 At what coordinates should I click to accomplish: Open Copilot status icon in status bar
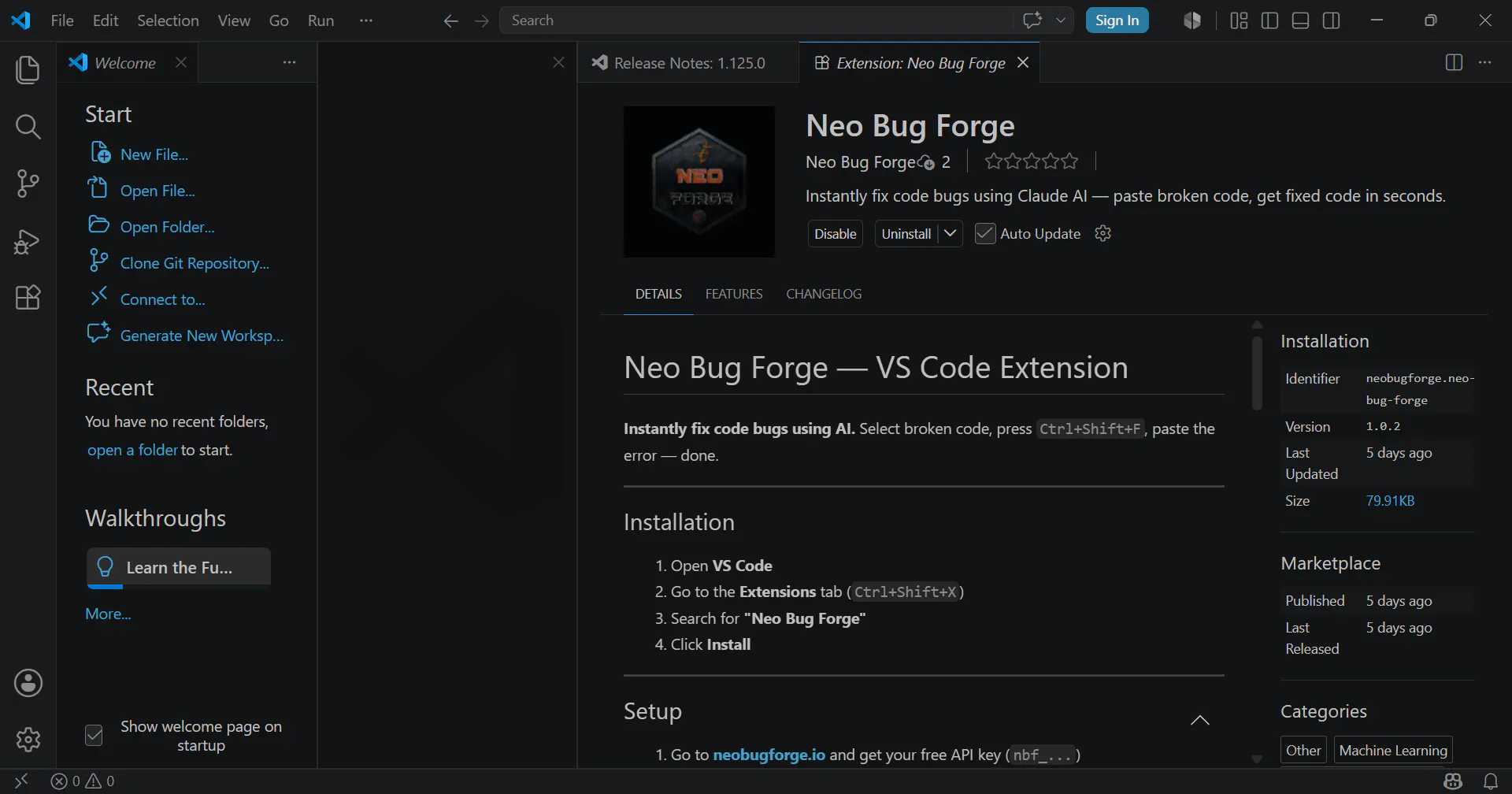[1453, 781]
